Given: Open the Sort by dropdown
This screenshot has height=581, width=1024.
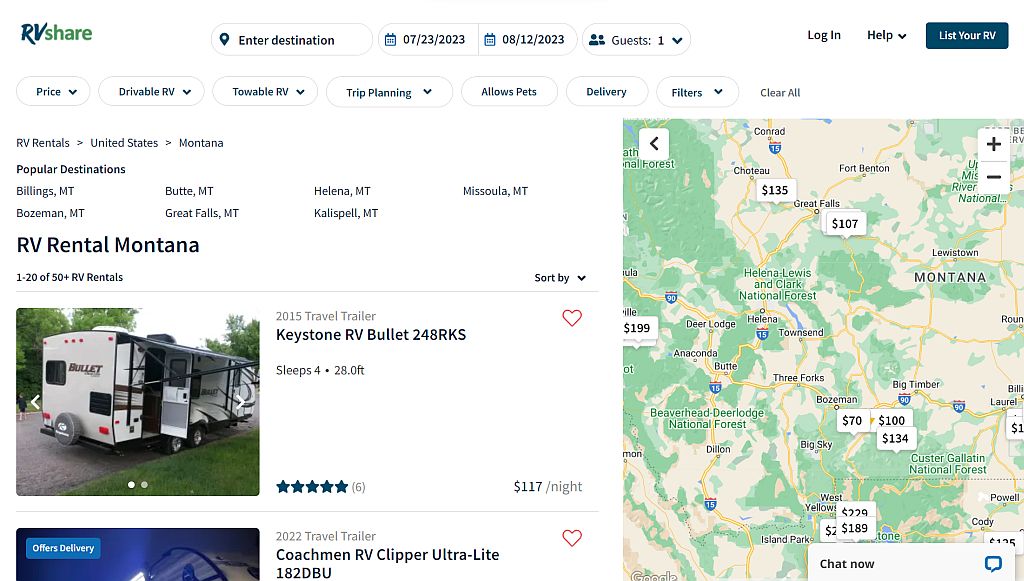Looking at the screenshot, I should click(x=560, y=277).
